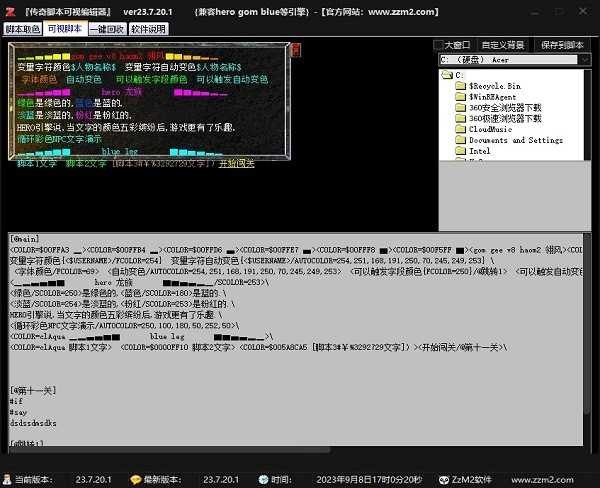Click the 开始闯关 link in preview
The image size is (600, 488).
[237, 163]
